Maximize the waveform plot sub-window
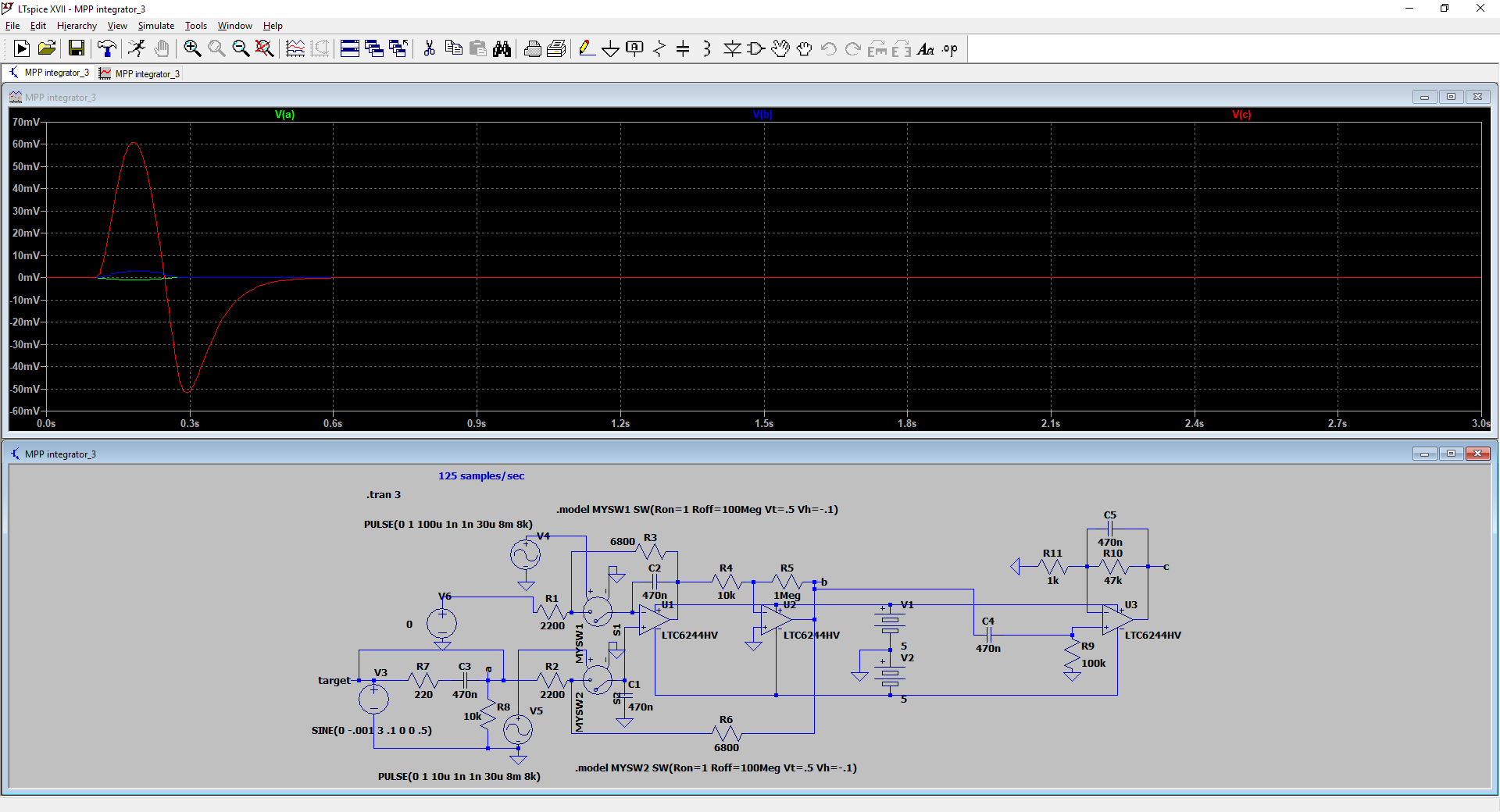This screenshot has height=812, width=1500. click(x=1451, y=97)
